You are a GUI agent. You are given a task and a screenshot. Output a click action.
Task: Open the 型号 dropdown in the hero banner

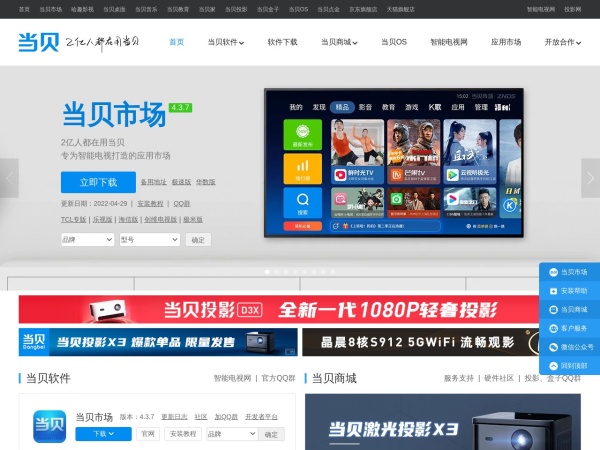pyautogui.click(x=150, y=240)
